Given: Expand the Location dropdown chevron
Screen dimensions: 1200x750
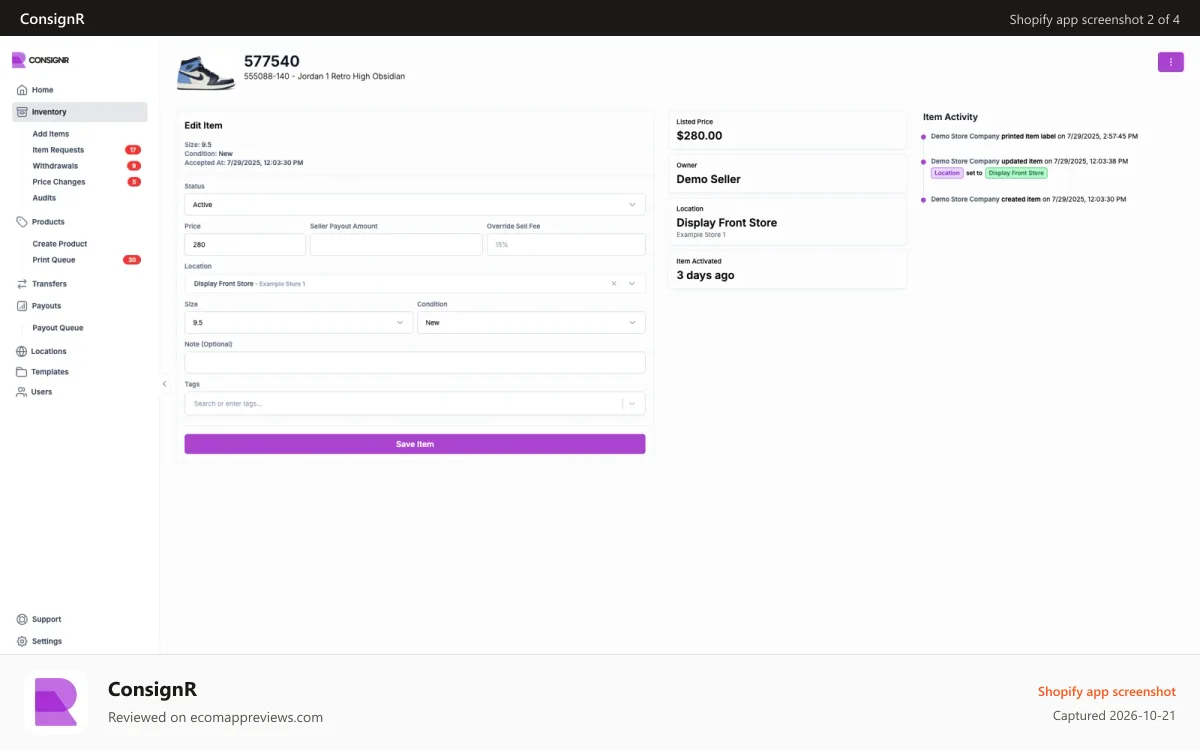Looking at the screenshot, I should coord(632,284).
